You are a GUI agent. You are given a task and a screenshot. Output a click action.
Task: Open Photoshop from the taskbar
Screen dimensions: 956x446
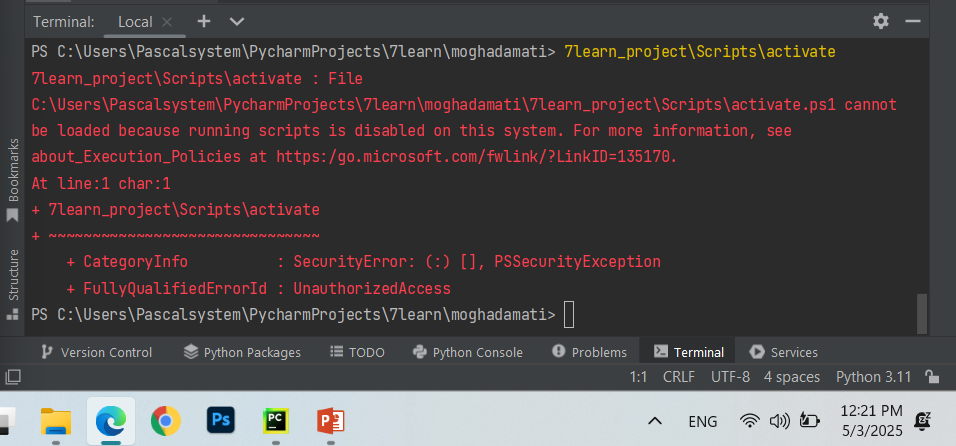click(x=221, y=420)
